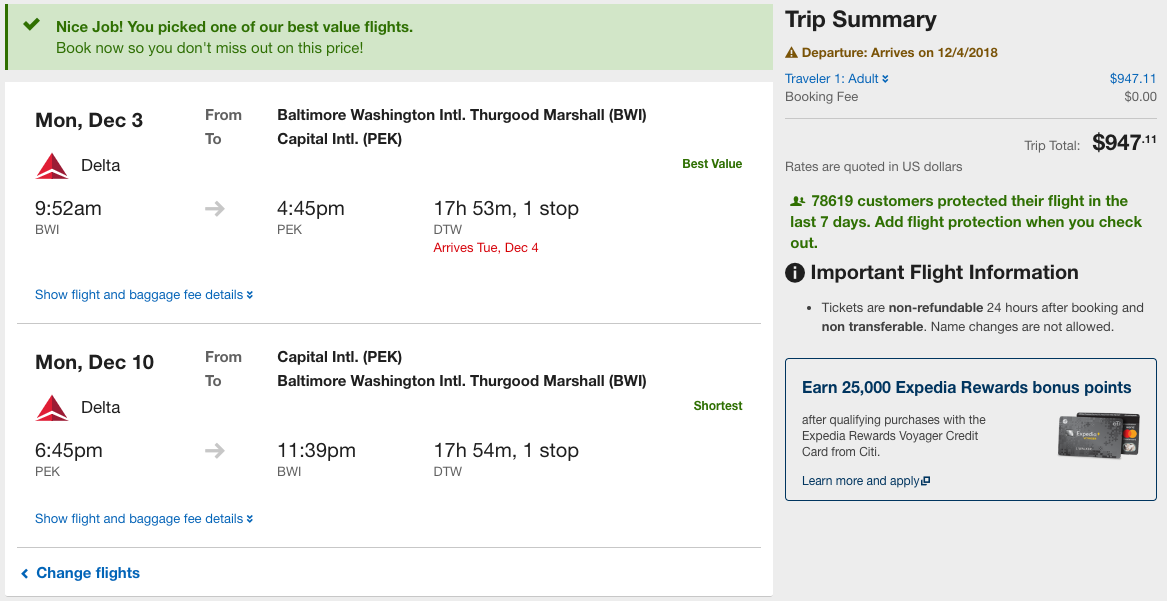Click Earn 25,000 Expedia Rewards bonus points heading
The width and height of the screenshot is (1167, 601).
966,388
